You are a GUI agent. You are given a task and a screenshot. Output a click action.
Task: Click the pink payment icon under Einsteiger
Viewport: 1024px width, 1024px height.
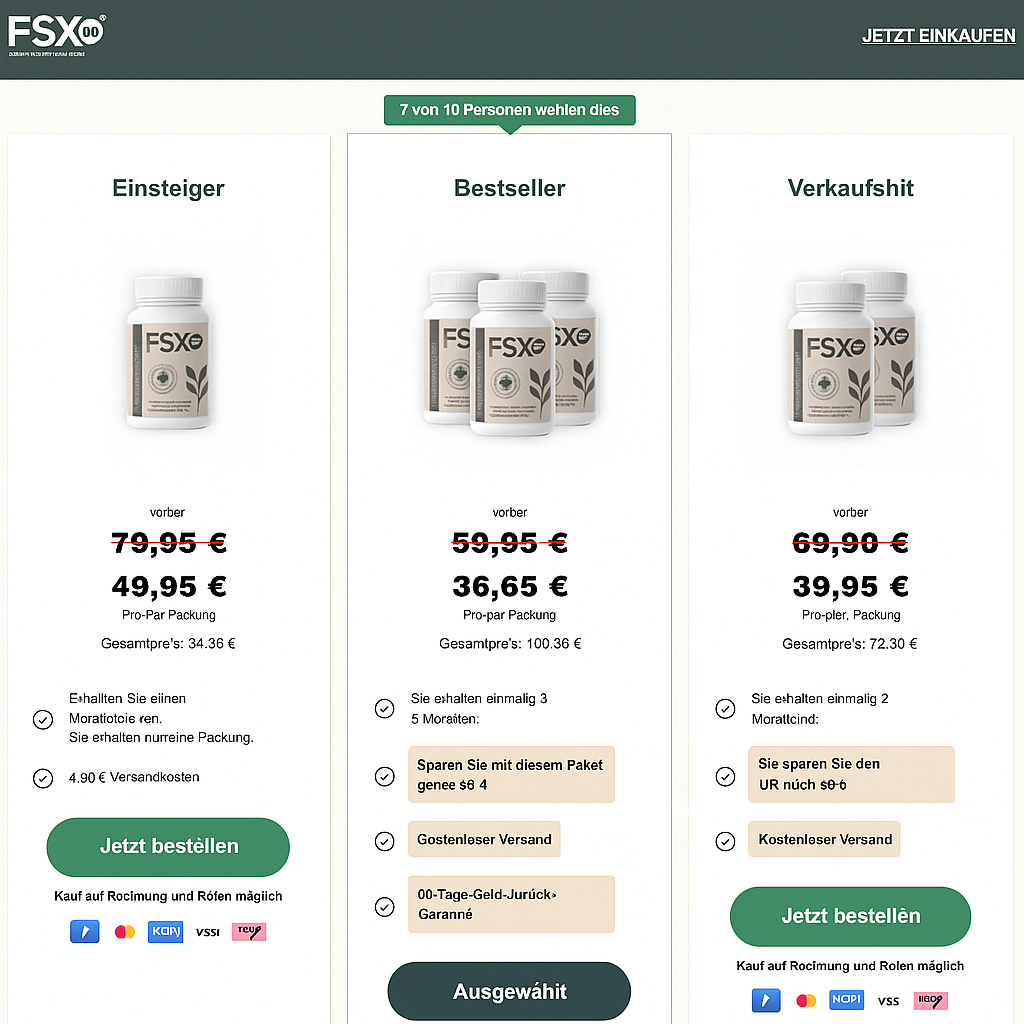point(249,932)
